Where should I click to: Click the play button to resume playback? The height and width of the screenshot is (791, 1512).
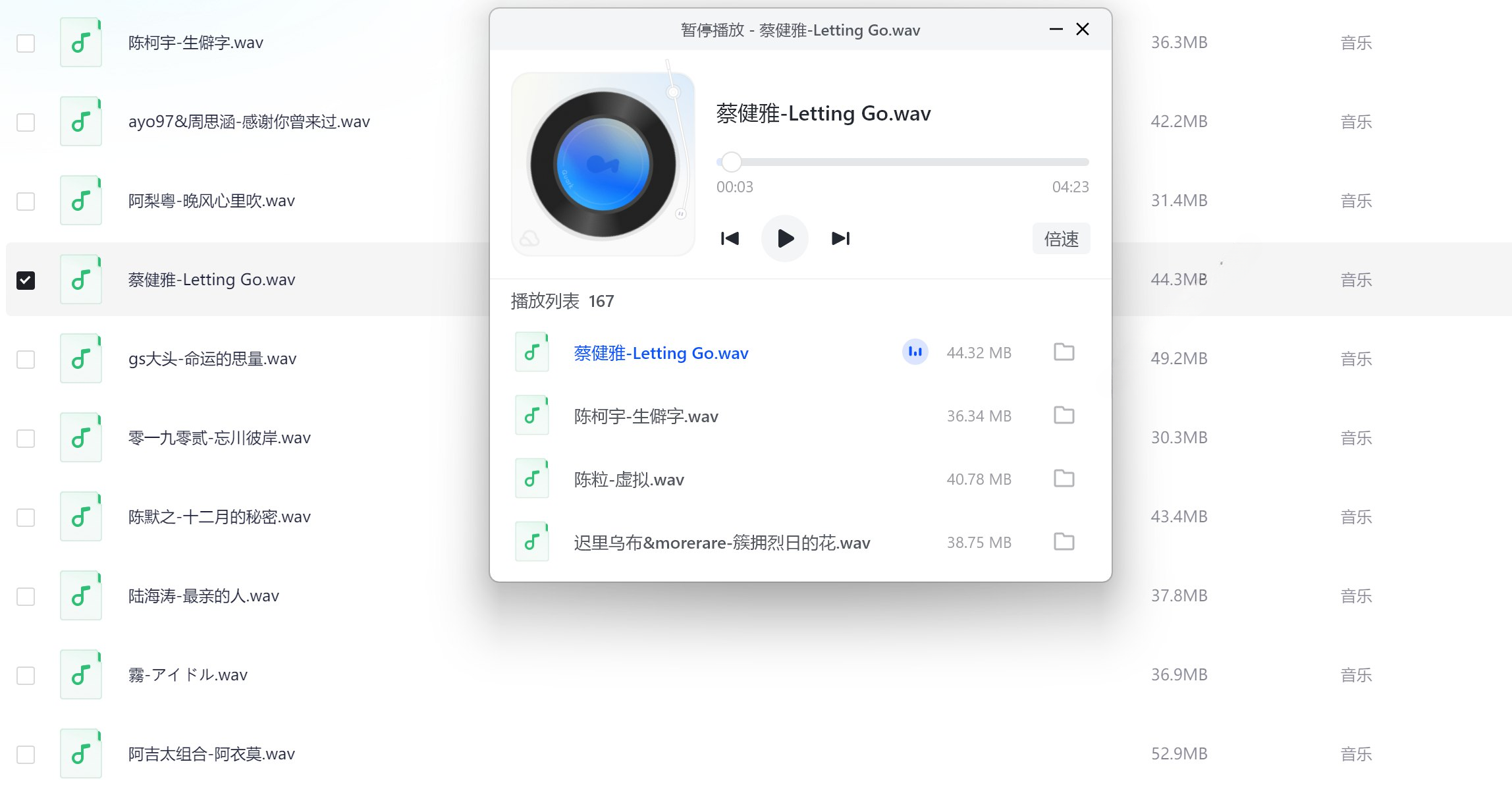click(786, 238)
